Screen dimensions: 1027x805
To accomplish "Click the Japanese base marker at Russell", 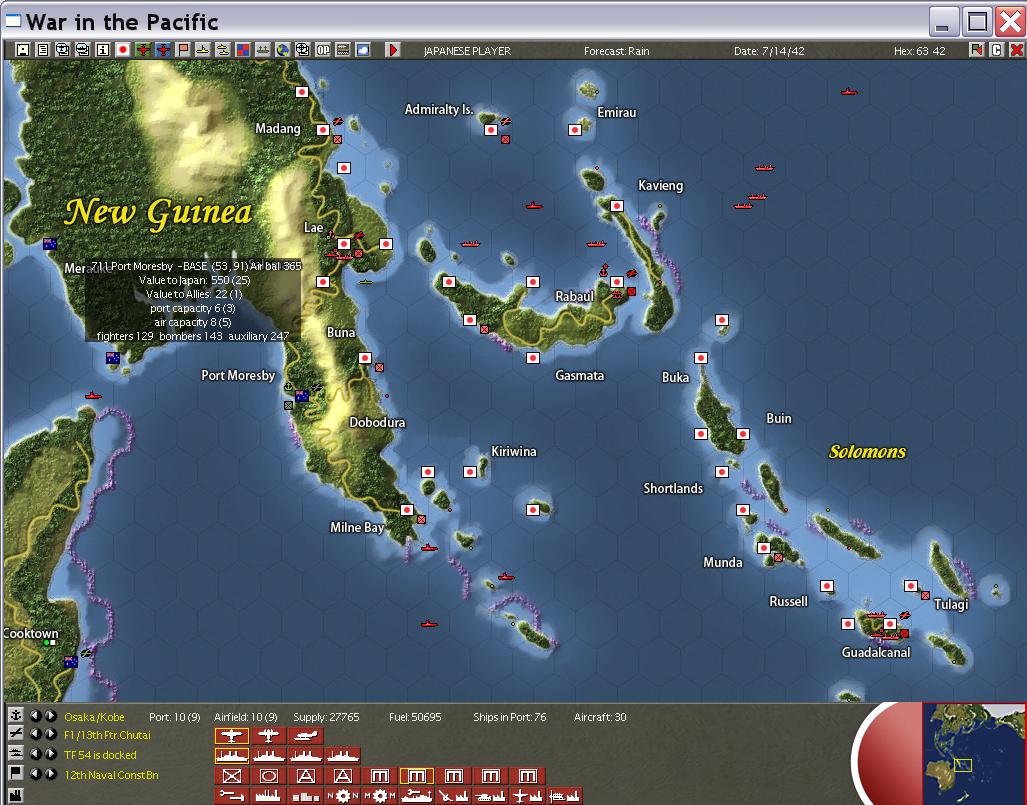I will 827,586.
